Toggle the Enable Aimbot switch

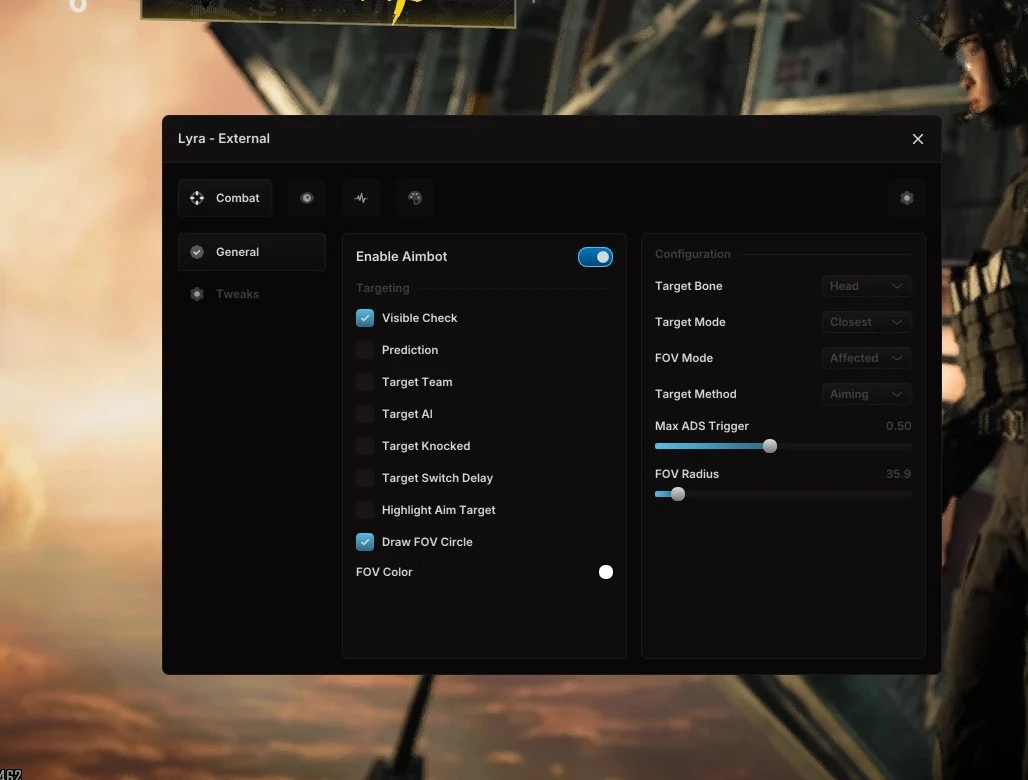coord(595,257)
